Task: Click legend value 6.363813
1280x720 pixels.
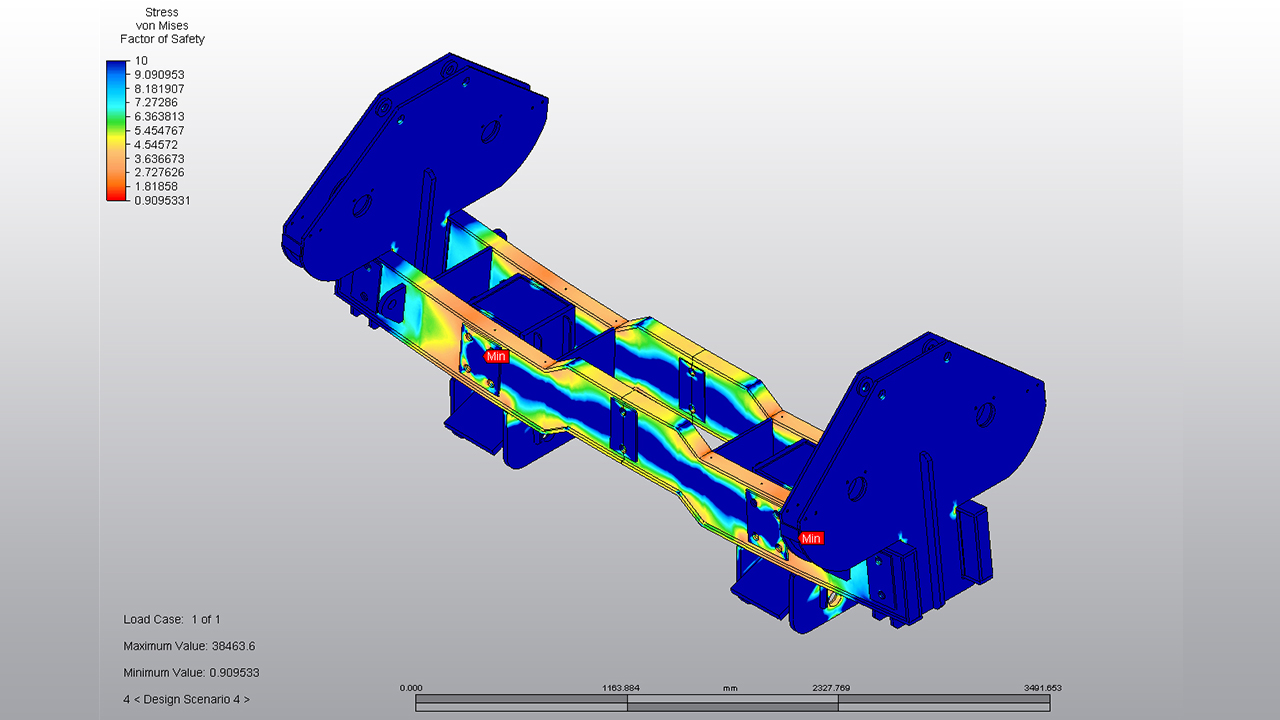Action: [160, 116]
